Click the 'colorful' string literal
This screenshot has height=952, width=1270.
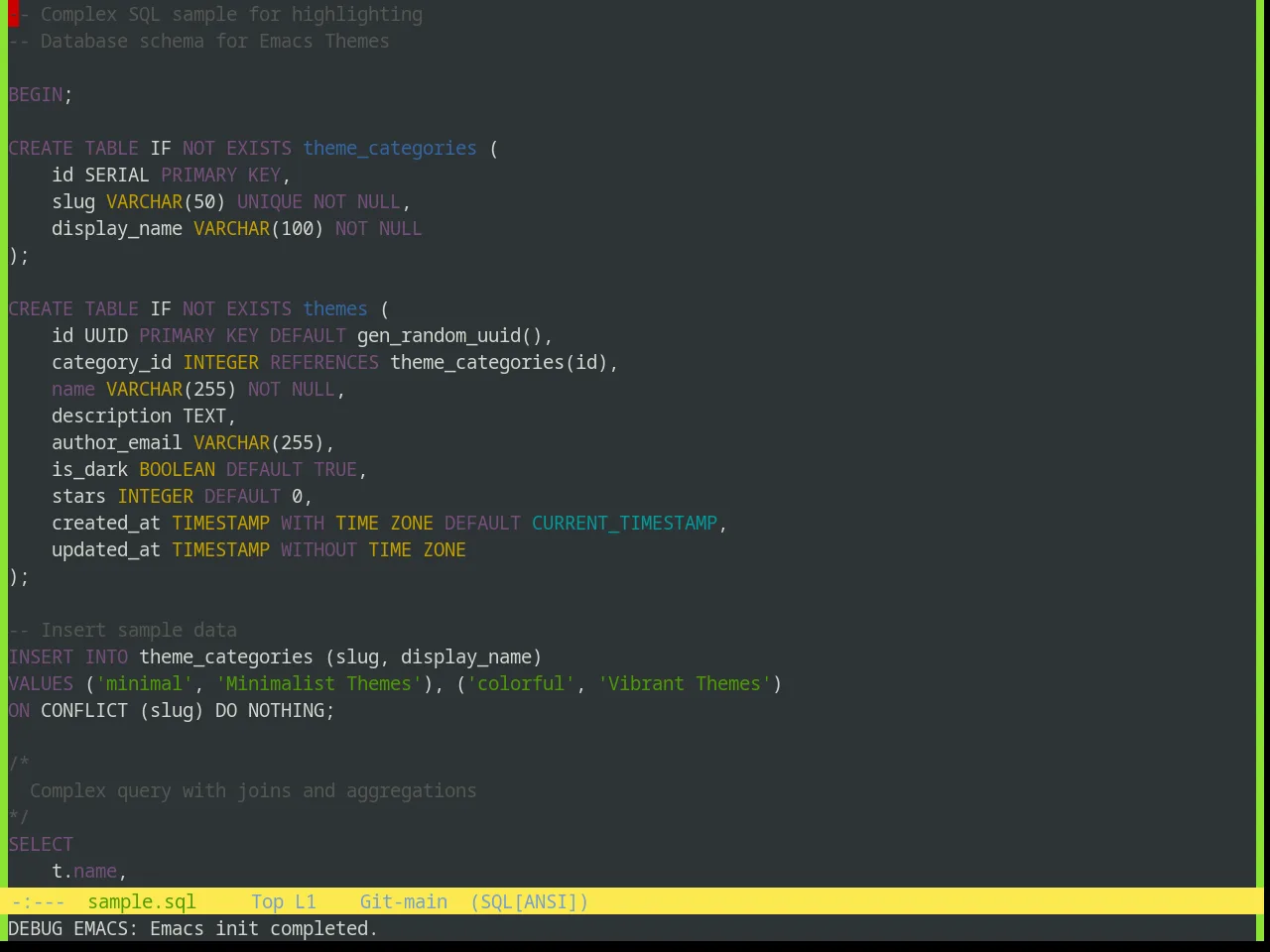click(521, 683)
